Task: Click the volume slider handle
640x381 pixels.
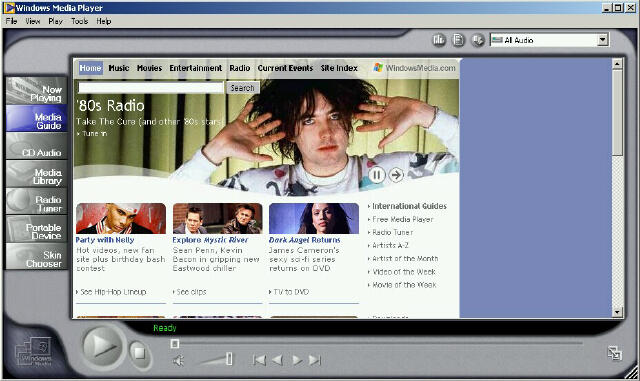Action: 229,359
